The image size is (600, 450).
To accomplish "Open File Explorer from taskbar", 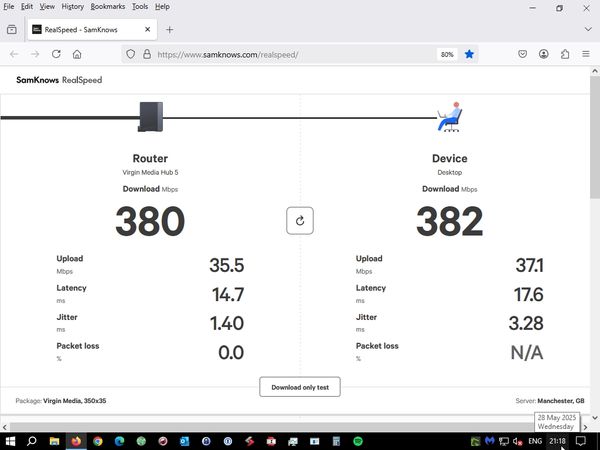I will 54,441.
